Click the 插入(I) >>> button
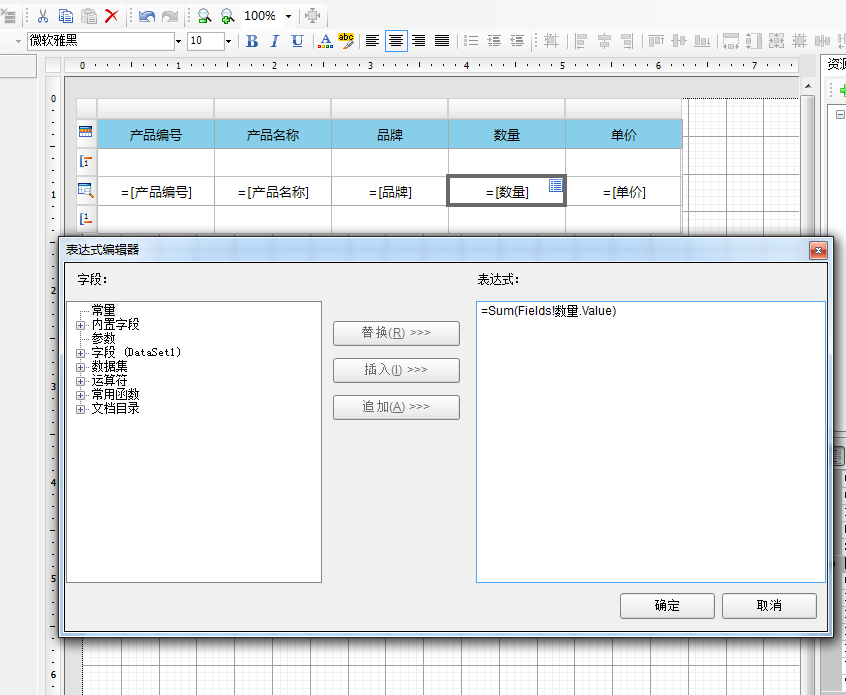 coord(397,370)
